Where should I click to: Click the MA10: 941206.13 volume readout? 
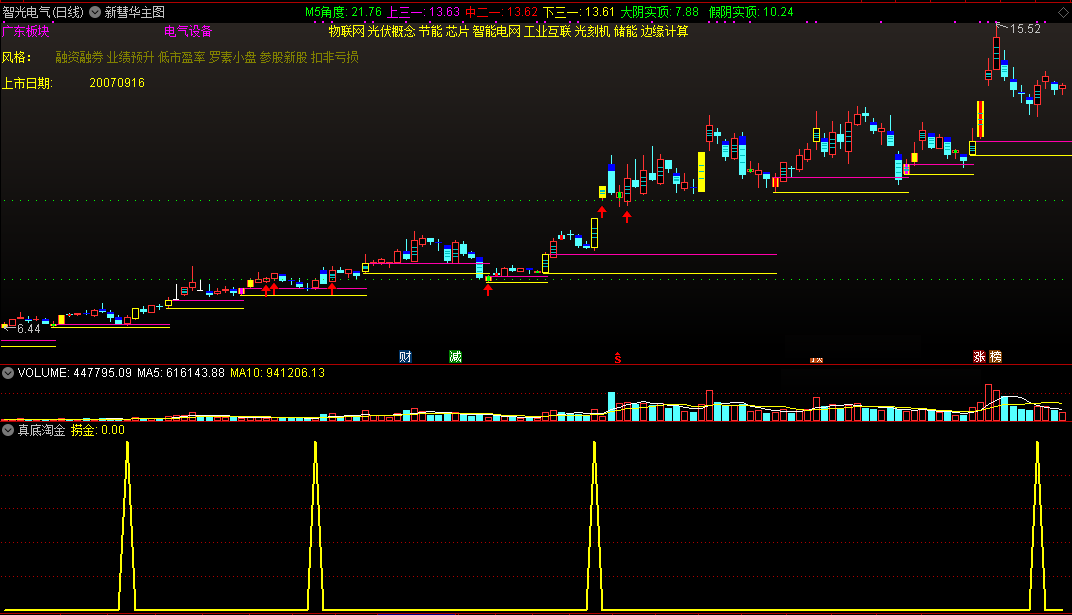coord(278,373)
